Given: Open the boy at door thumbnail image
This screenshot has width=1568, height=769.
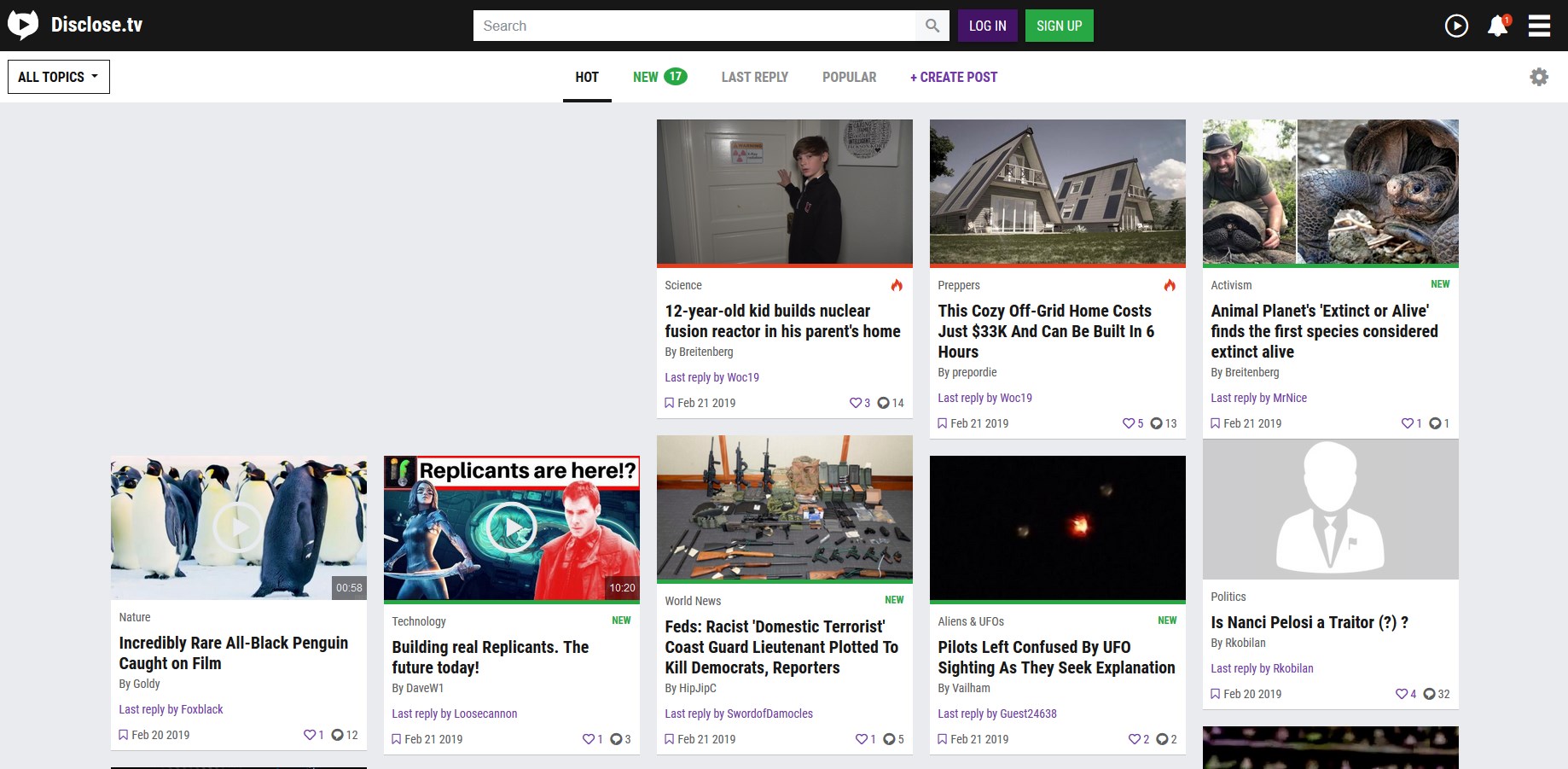Looking at the screenshot, I should 785,192.
